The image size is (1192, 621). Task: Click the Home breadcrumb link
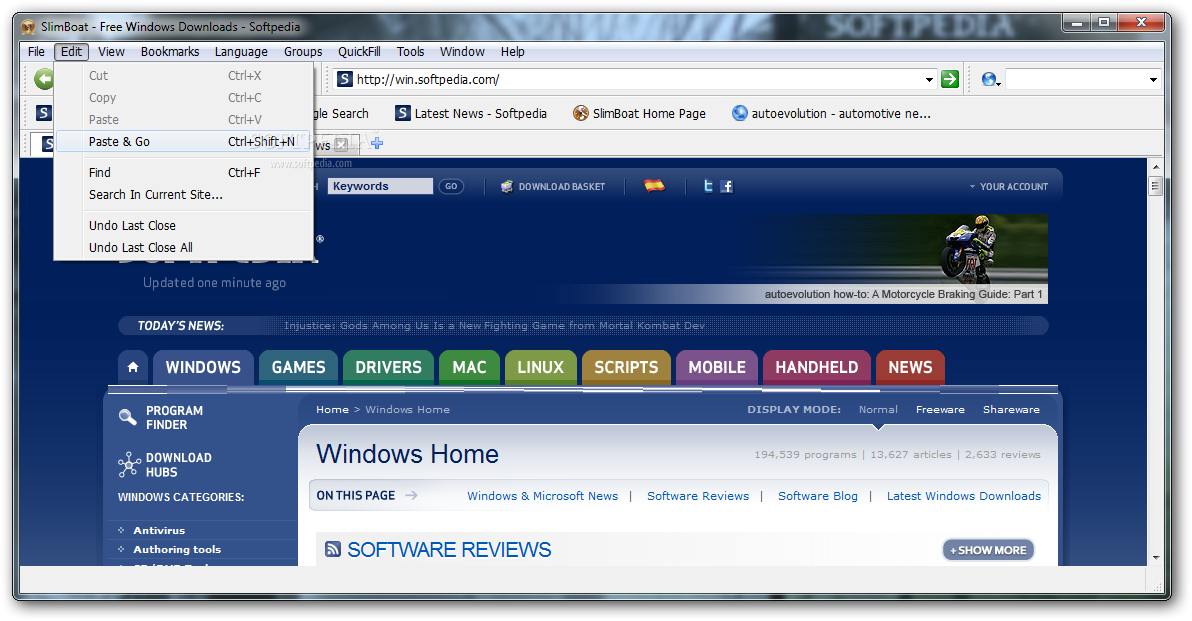point(332,409)
